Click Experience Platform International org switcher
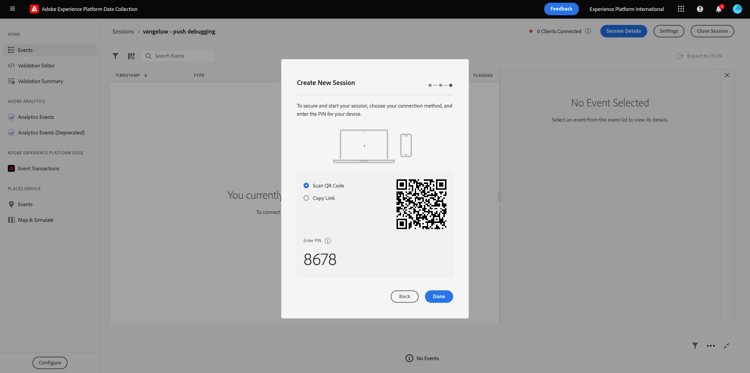The width and height of the screenshot is (750, 373). [627, 9]
